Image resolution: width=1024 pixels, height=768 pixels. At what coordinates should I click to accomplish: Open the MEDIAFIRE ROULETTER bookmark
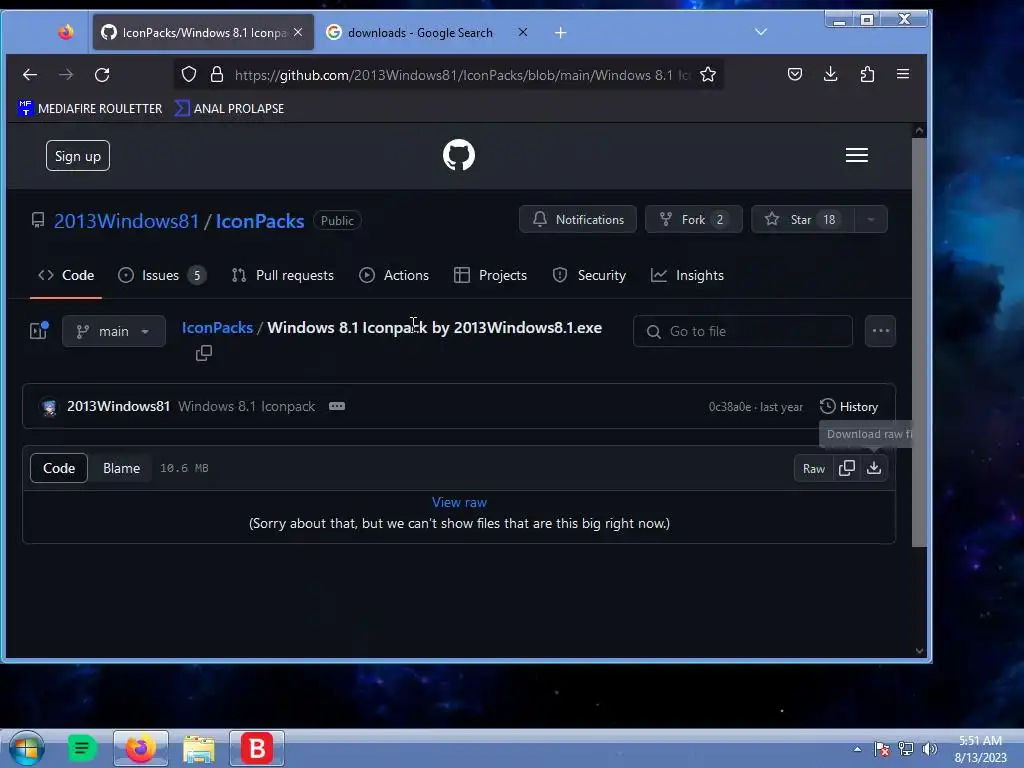coord(91,108)
